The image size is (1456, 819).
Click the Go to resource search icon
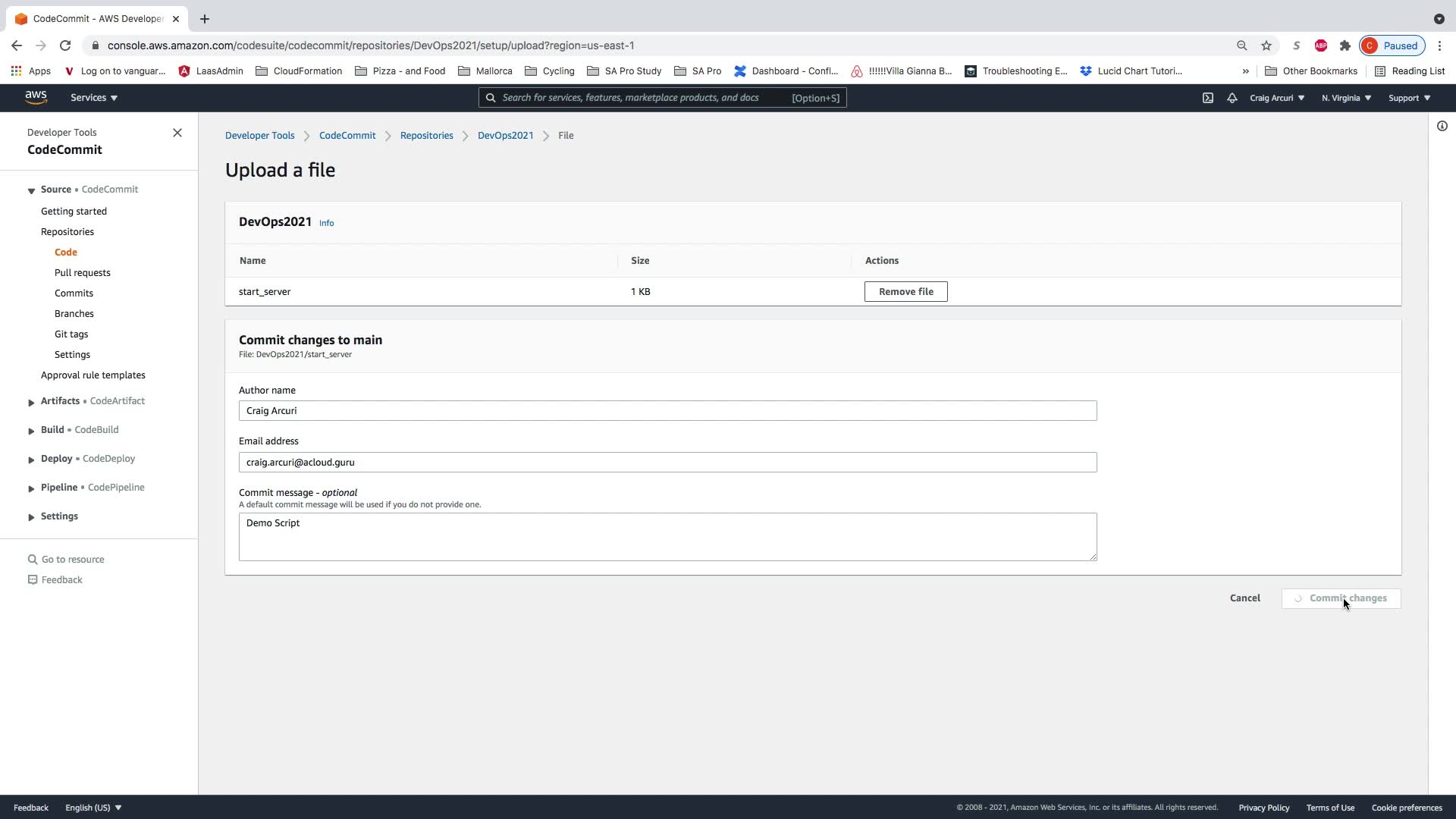[33, 560]
